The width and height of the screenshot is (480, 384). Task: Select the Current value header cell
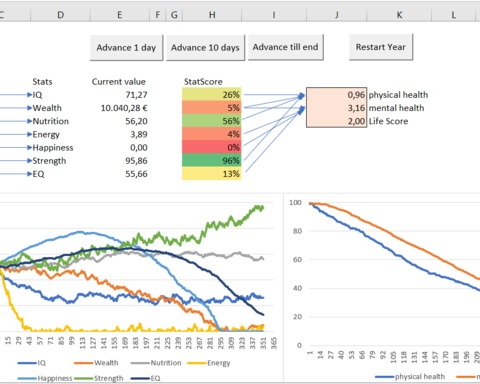point(119,82)
